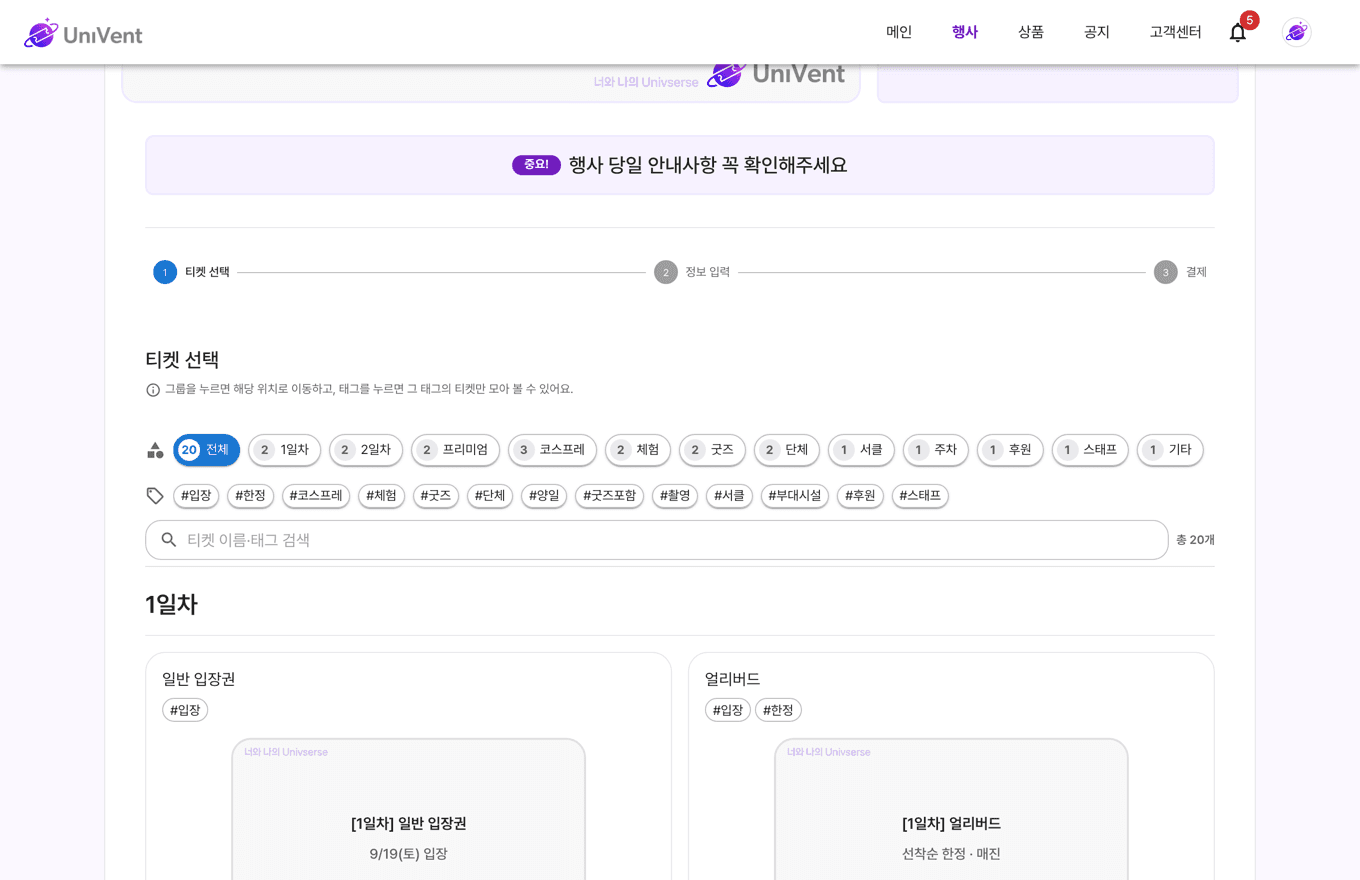The height and width of the screenshot is (880, 1360).
Task: Filter by #스태프 tag
Action: 920,496
